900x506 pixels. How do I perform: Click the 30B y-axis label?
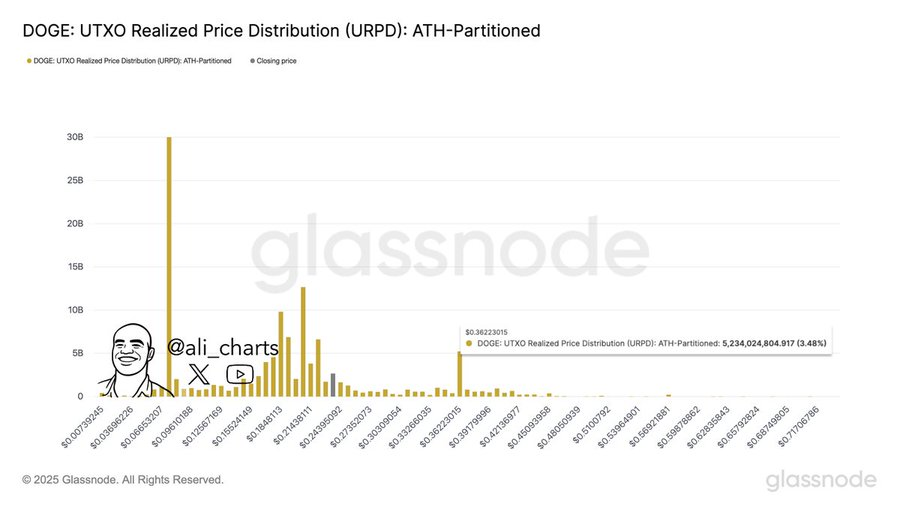[x=75, y=137]
